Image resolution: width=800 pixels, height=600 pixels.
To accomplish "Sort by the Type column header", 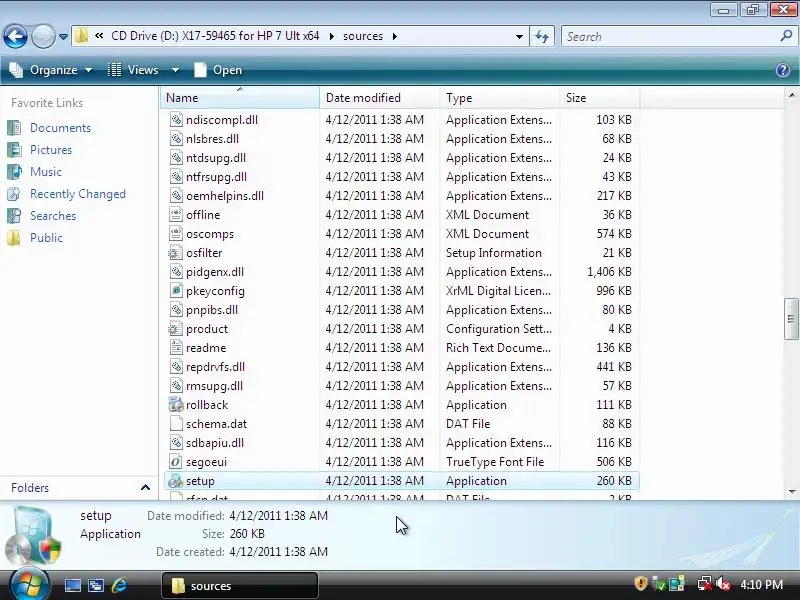I will coord(499,97).
